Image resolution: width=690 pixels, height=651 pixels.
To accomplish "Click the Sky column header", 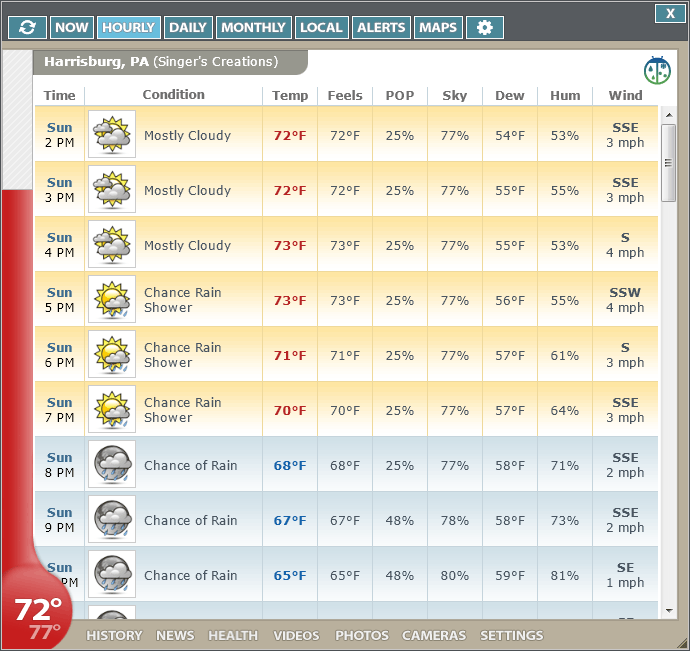I will [x=455, y=96].
